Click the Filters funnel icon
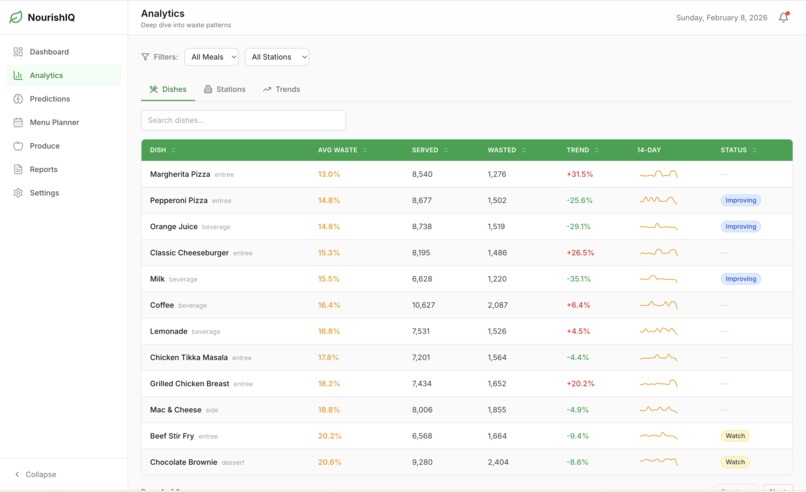The width and height of the screenshot is (806, 492). (x=145, y=57)
